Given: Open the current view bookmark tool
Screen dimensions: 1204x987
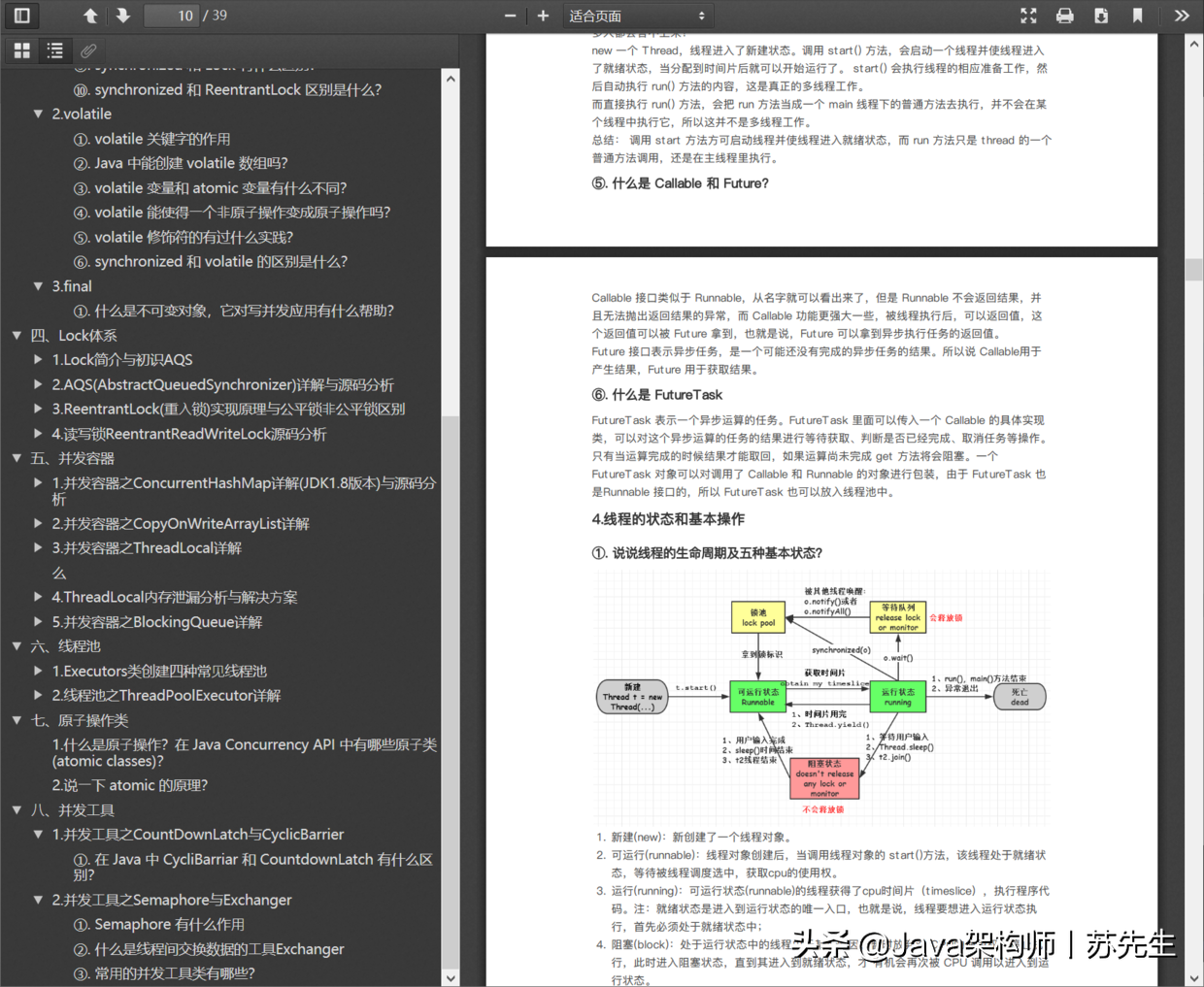Looking at the screenshot, I should [1138, 16].
